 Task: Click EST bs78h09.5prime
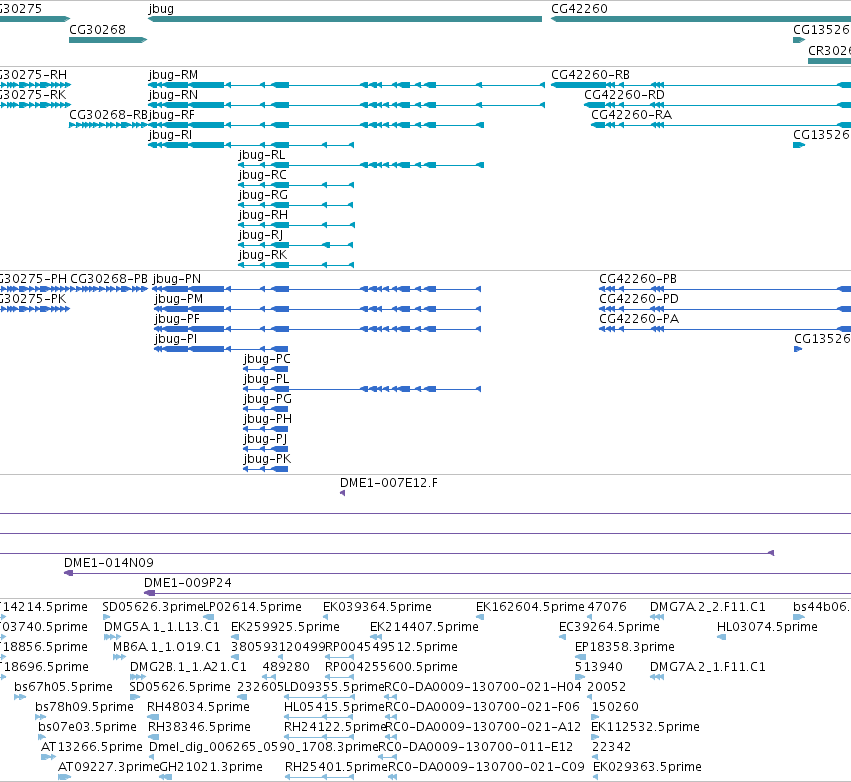pyautogui.click(x=84, y=707)
